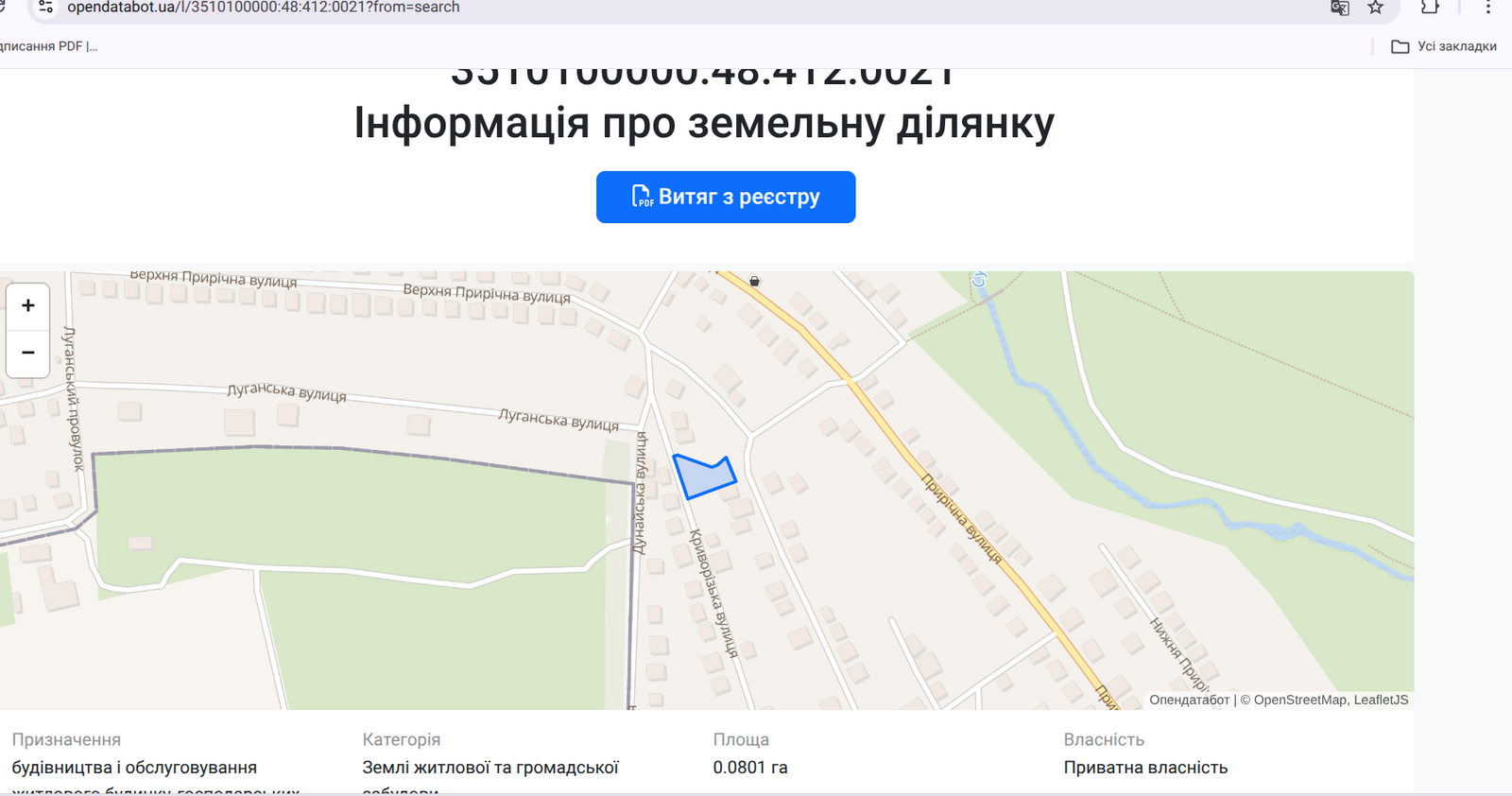Open the Усі закладки bookmarks folder
This screenshot has height=796, width=1512.
[1444, 46]
